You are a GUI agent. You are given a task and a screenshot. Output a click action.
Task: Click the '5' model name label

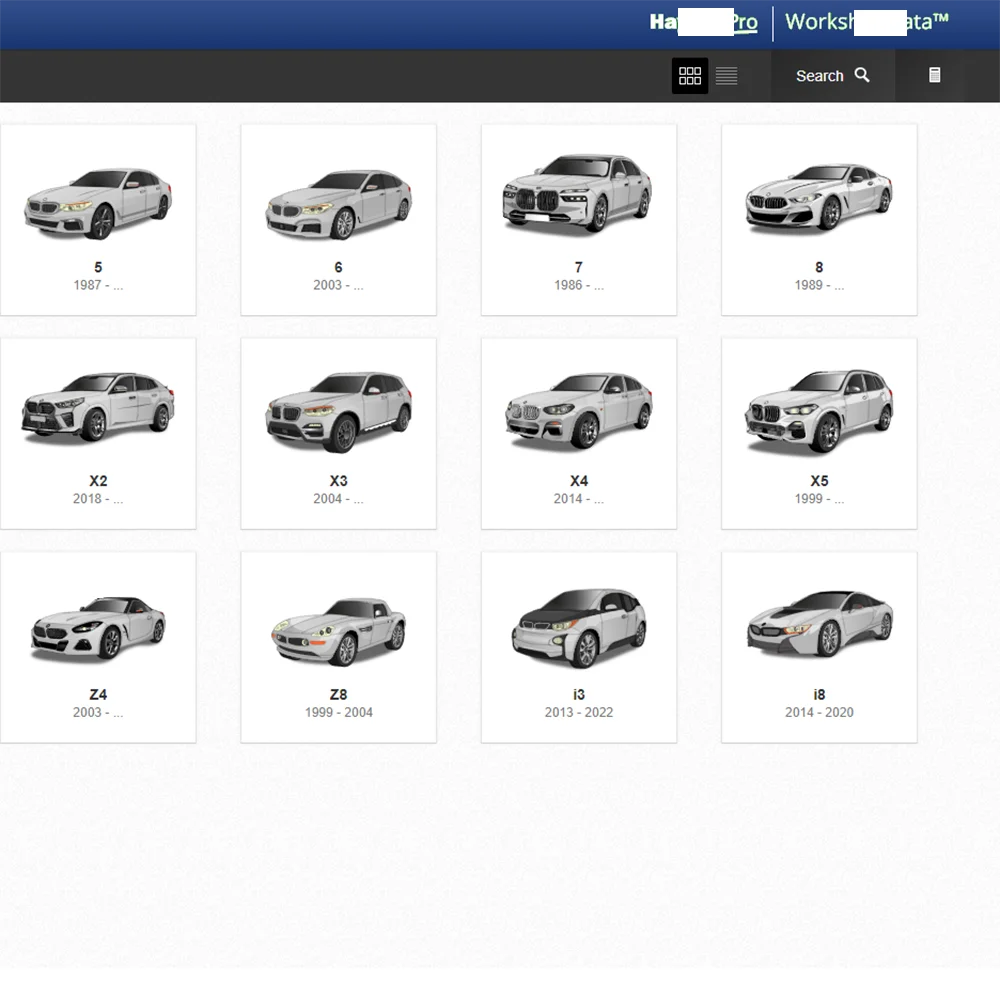click(x=98, y=267)
